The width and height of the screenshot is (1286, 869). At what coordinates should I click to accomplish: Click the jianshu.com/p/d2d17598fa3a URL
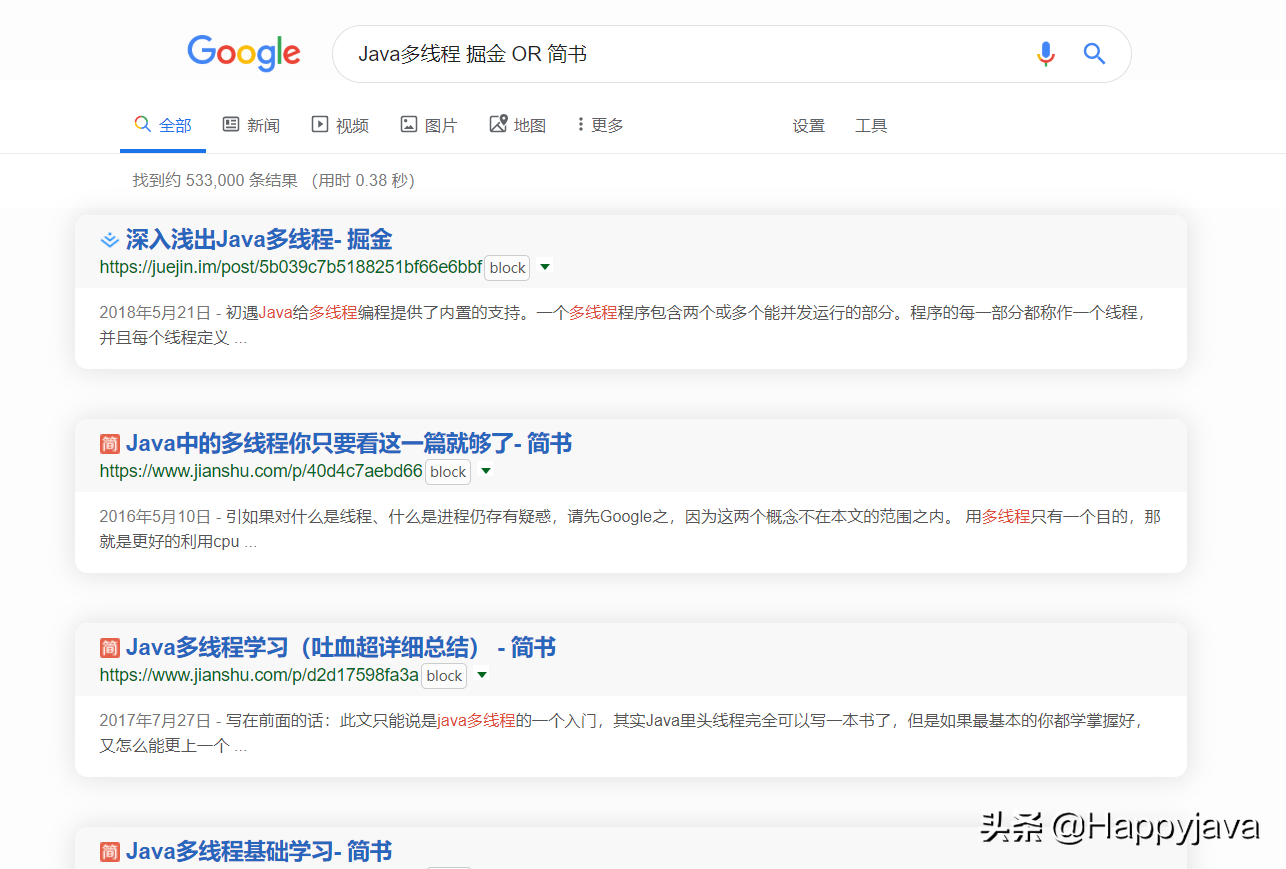click(x=259, y=675)
